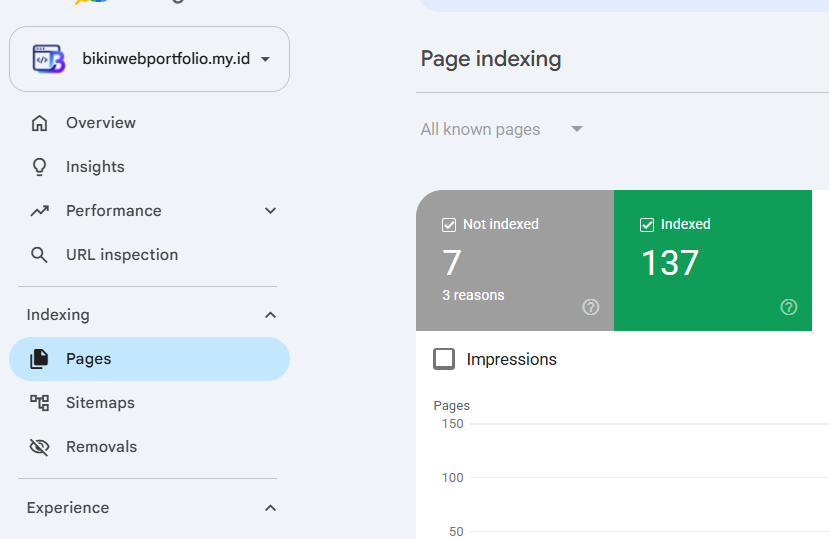Select the Not indexed 7 count
Viewport: 829px width, 539px height.
[x=452, y=263]
